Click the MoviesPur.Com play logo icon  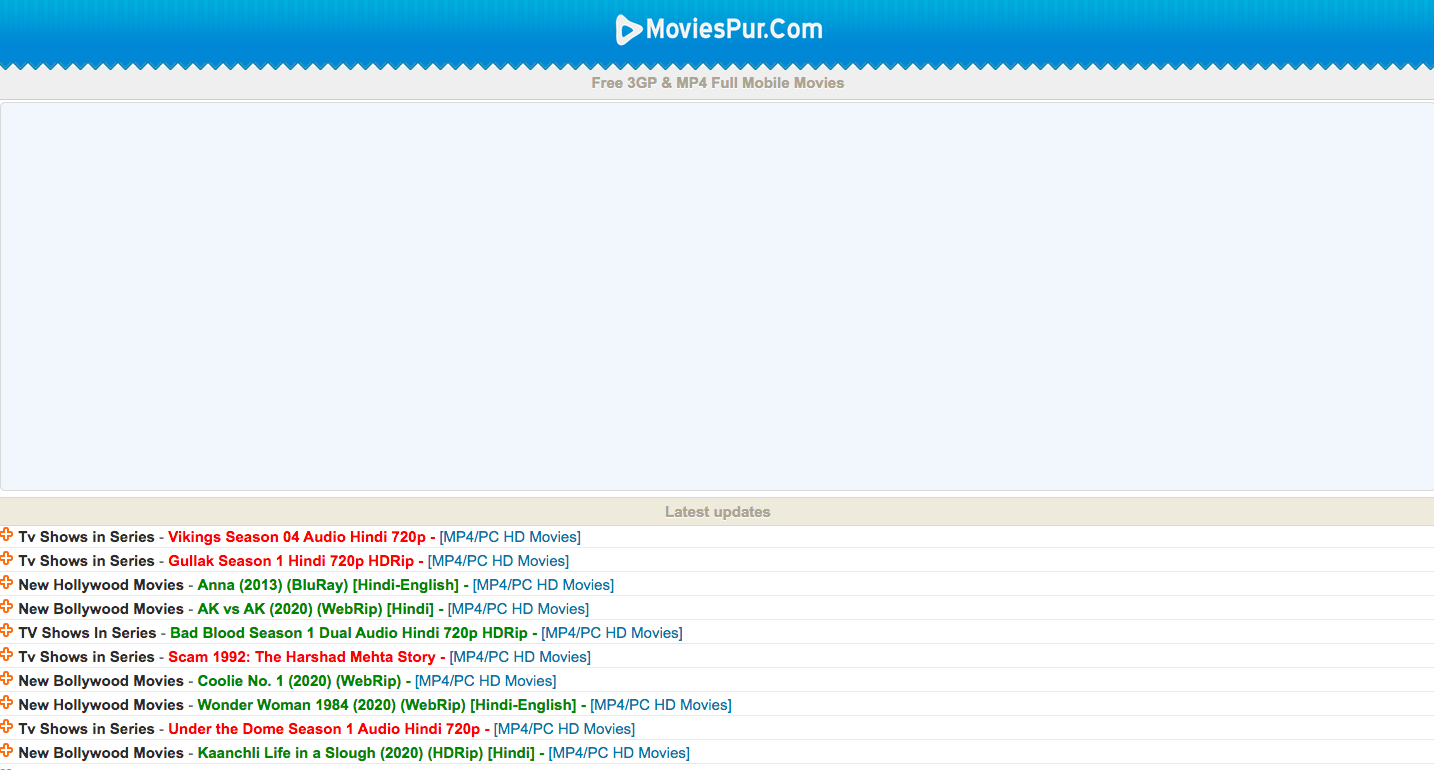coord(628,30)
